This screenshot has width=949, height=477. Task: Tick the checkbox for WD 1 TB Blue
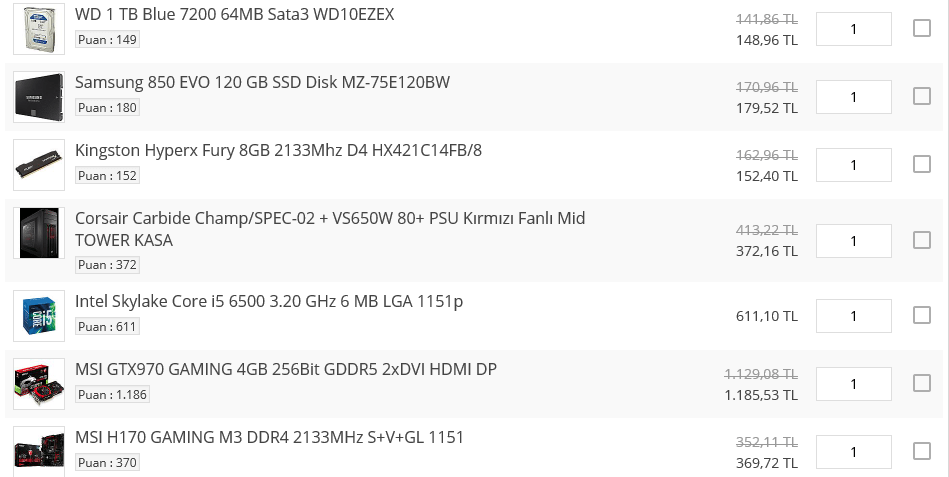922,28
